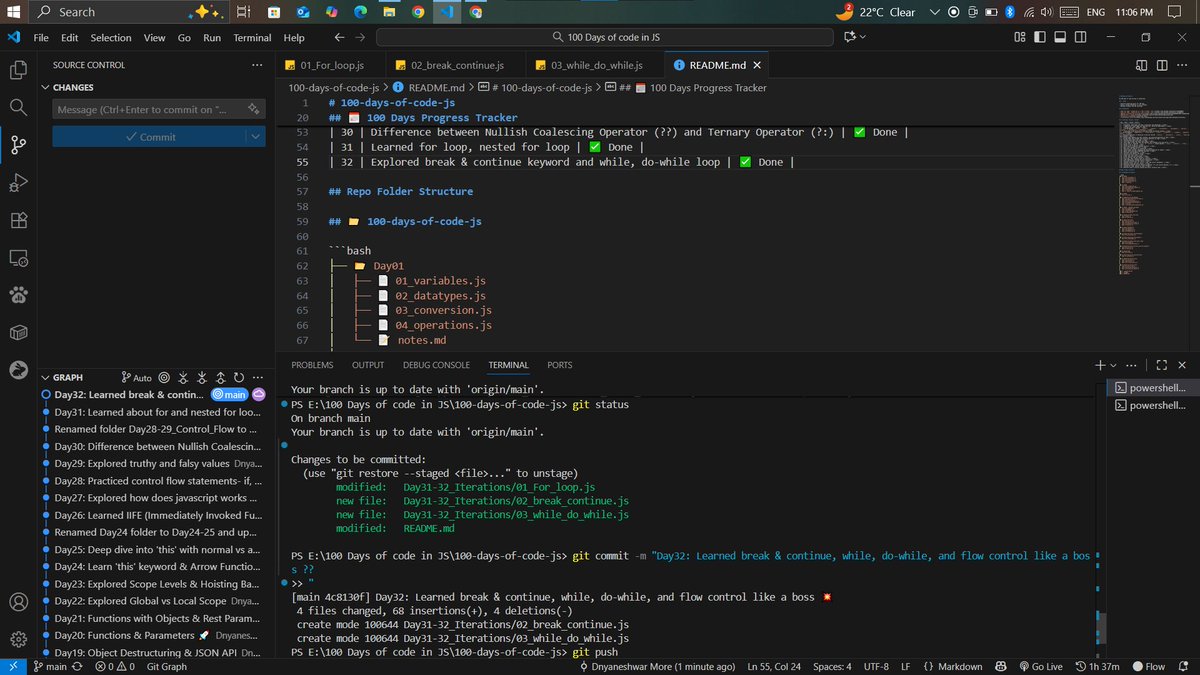Toggle Primary Side Bar visibility
The image size is (1200, 675).
(x=1041, y=37)
